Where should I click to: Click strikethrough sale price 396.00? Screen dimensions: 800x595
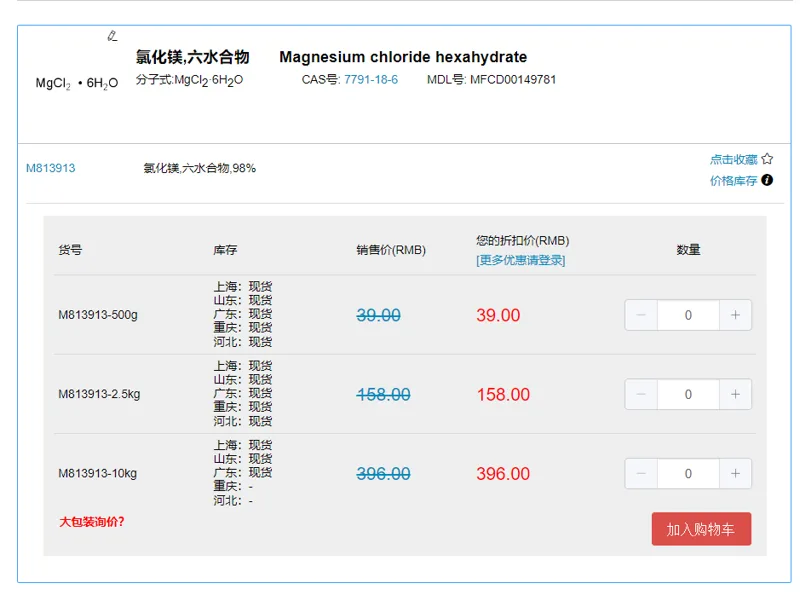pos(383,474)
